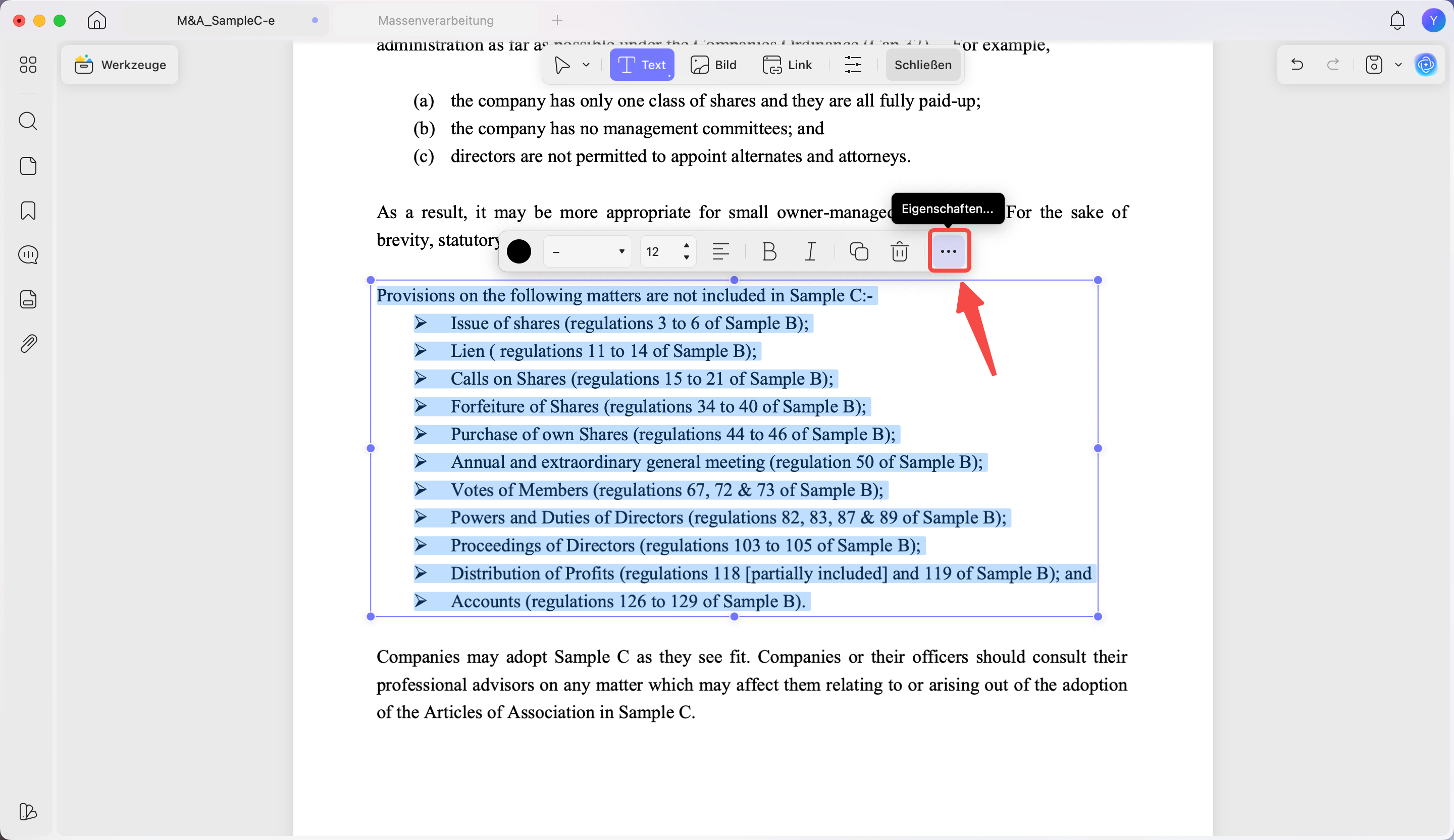Expand the cursor tool dropdown arrow
1454x840 pixels.
click(x=586, y=65)
